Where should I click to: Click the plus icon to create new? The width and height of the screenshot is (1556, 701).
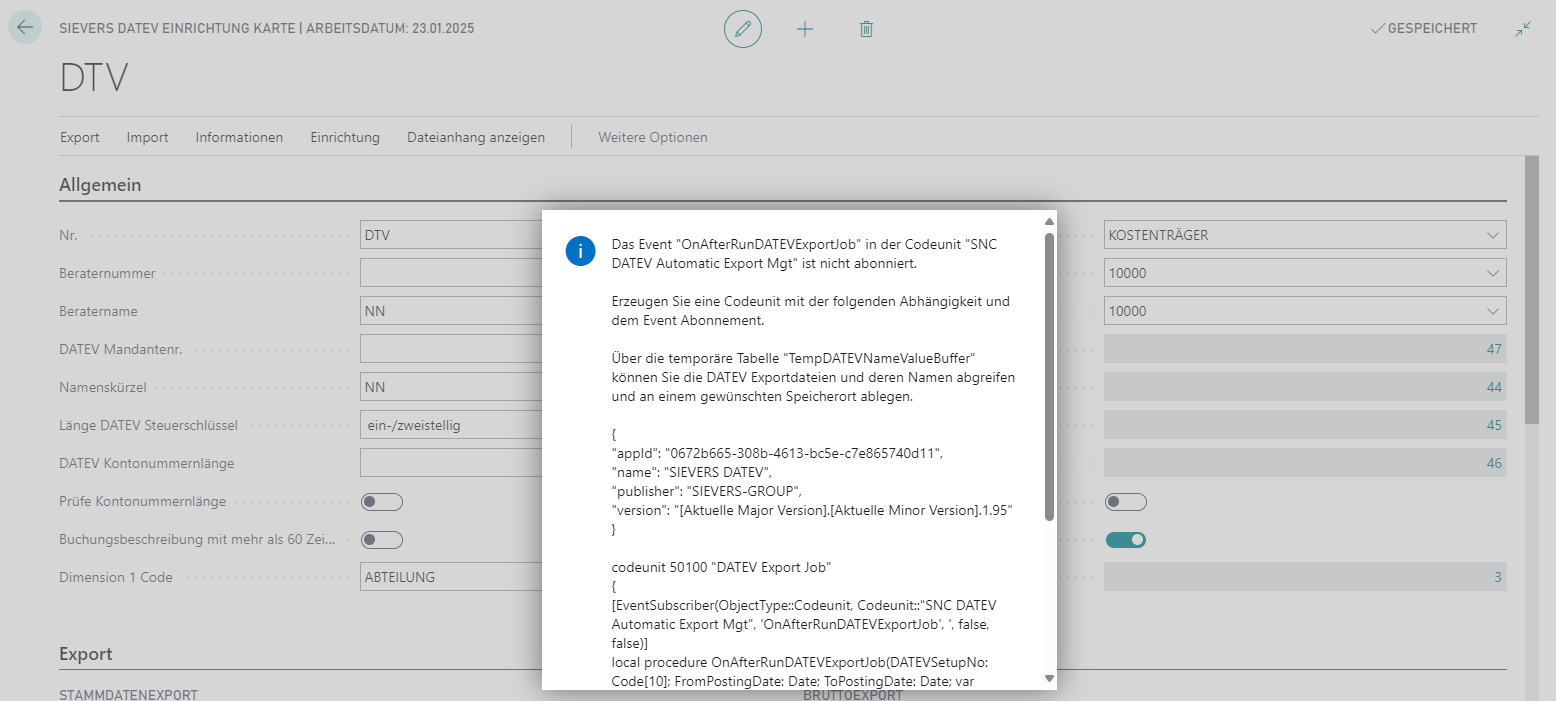click(804, 29)
